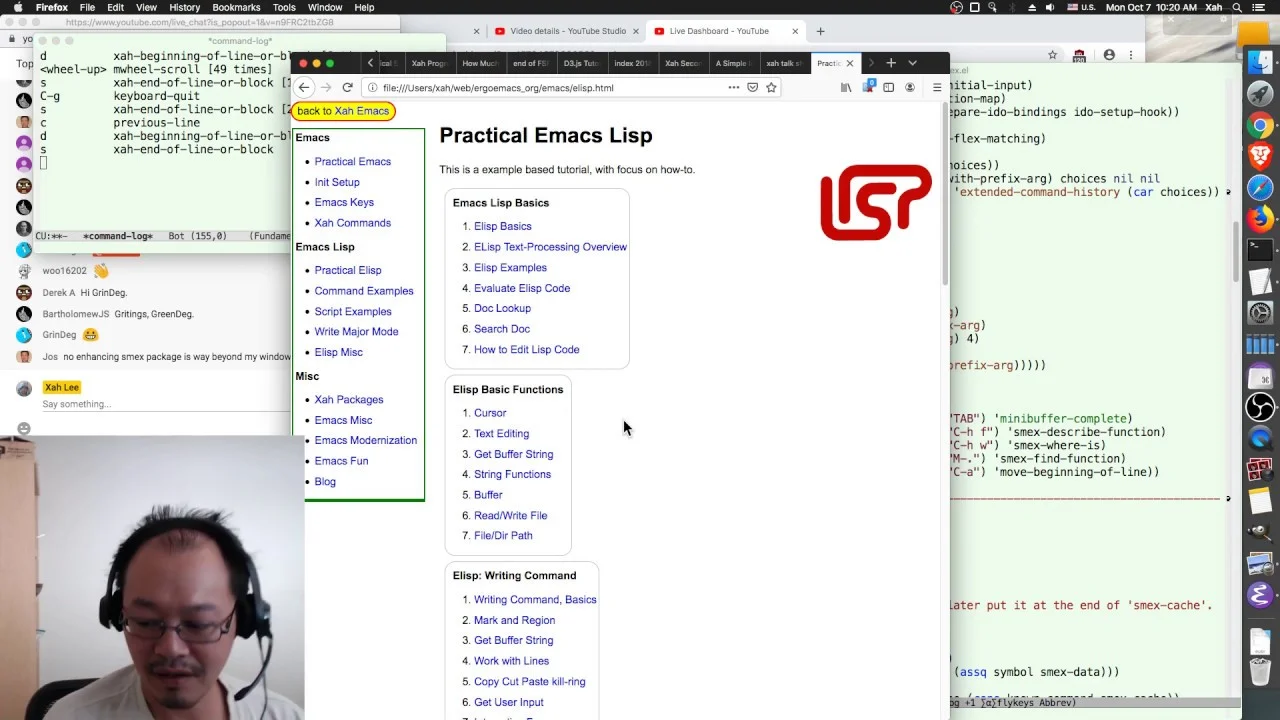The height and width of the screenshot is (720, 1280).
Task: Open Init Setup in the sidebar
Action: [x=337, y=182]
